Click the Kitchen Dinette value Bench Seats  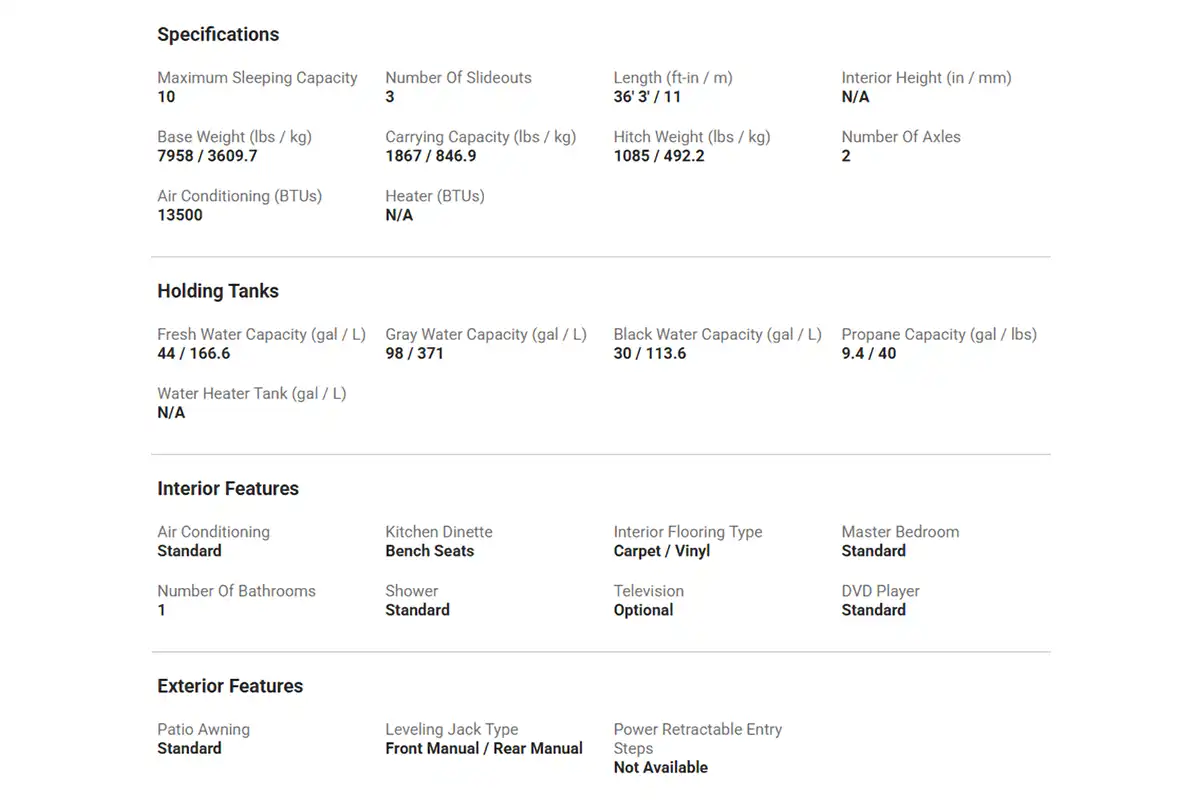point(430,551)
